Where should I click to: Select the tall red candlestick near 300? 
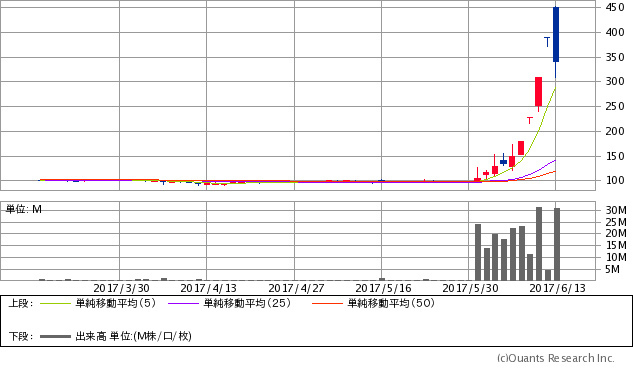538,92
